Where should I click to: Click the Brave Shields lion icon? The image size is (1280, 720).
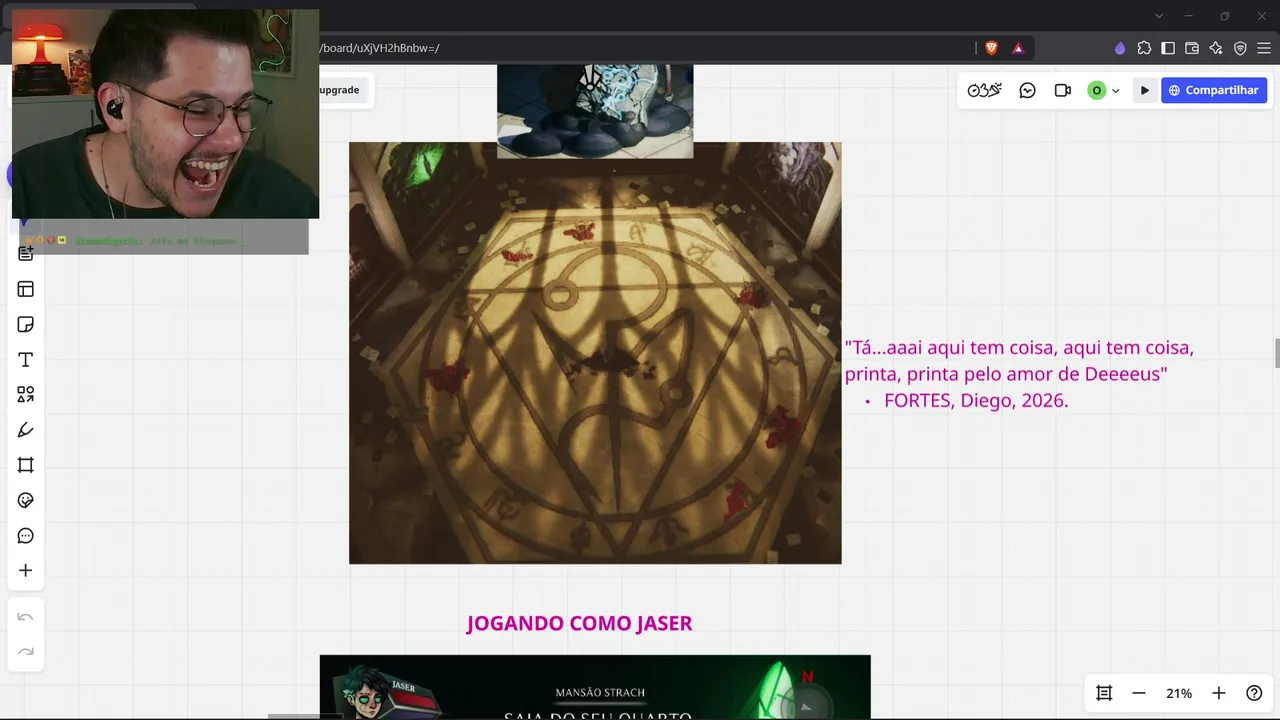pos(992,48)
